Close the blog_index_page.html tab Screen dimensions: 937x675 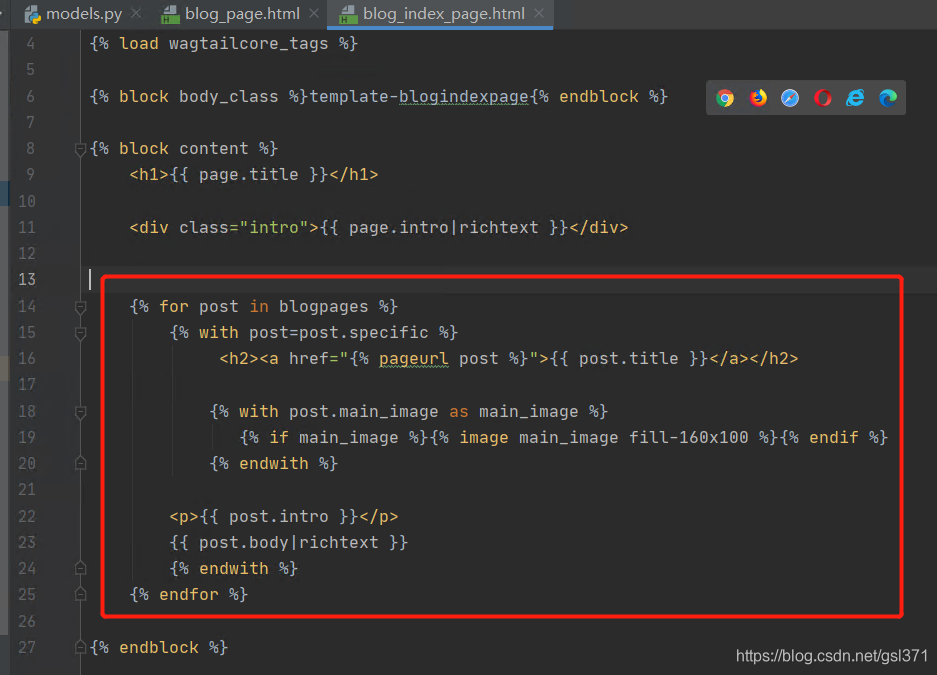tap(539, 13)
